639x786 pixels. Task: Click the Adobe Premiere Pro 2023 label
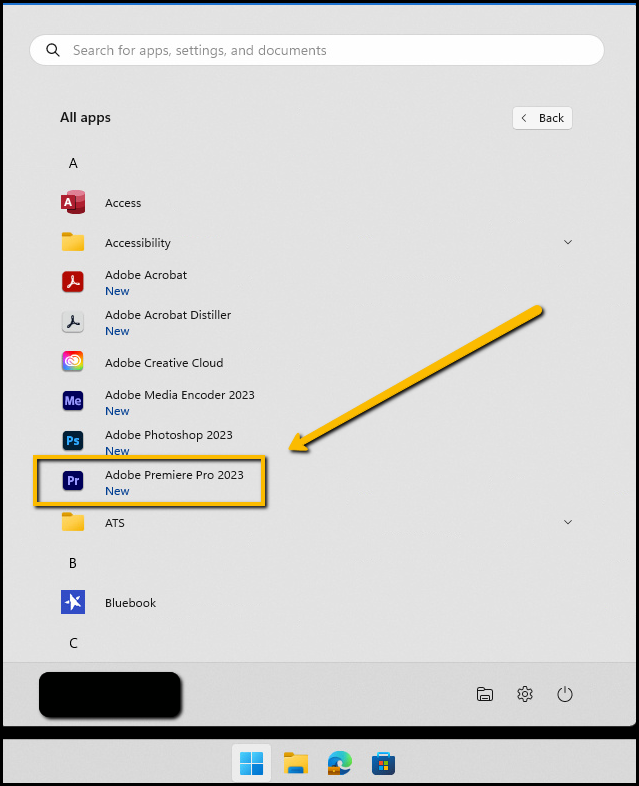[174, 475]
